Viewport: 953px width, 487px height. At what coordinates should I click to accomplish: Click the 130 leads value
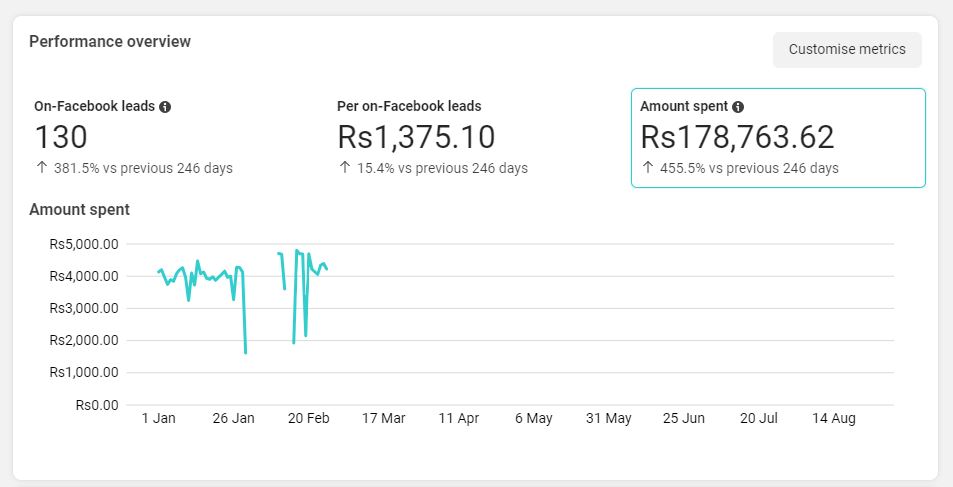(x=61, y=137)
